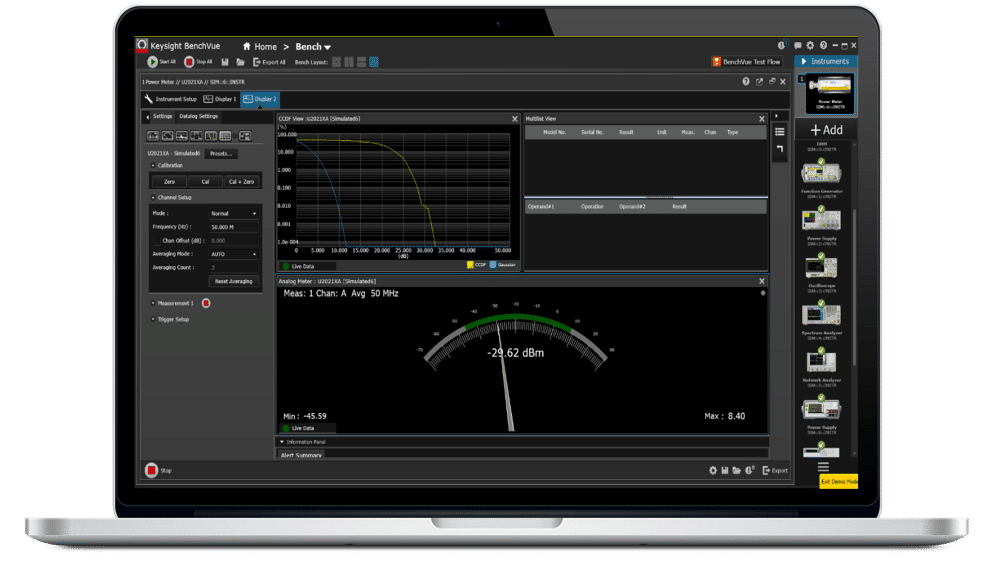Select the CCDF curve display-type icon
This screenshot has width=1000, height=563.
tap(210, 136)
